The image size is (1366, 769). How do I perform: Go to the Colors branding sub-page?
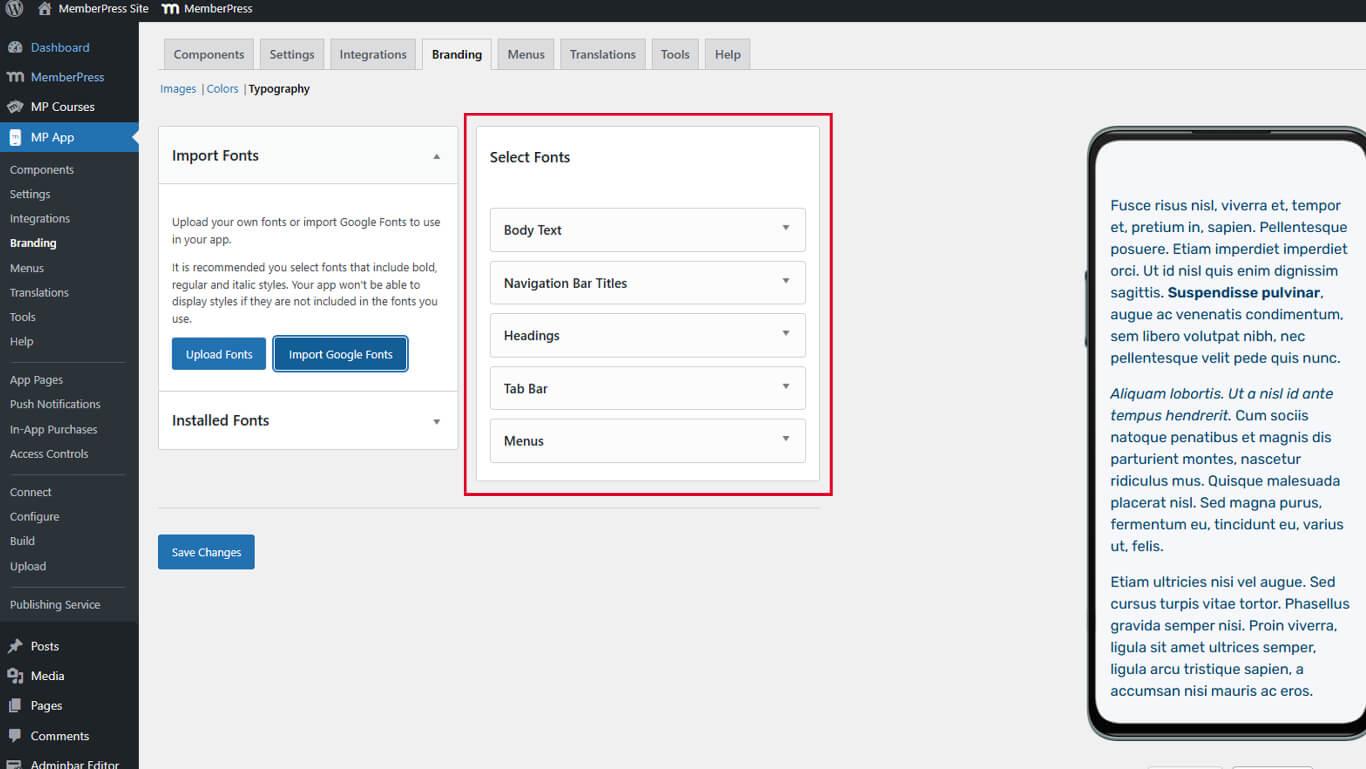222,89
